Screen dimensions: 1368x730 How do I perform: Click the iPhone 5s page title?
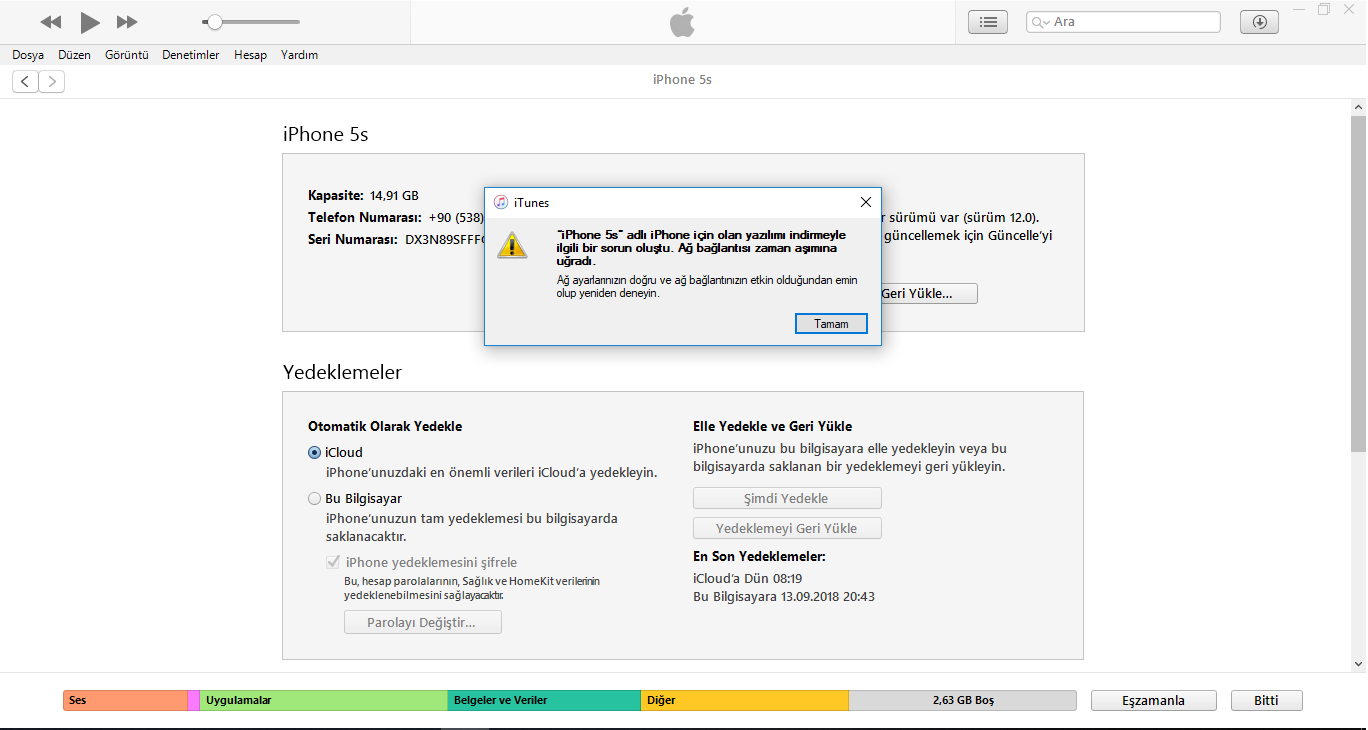682,80
